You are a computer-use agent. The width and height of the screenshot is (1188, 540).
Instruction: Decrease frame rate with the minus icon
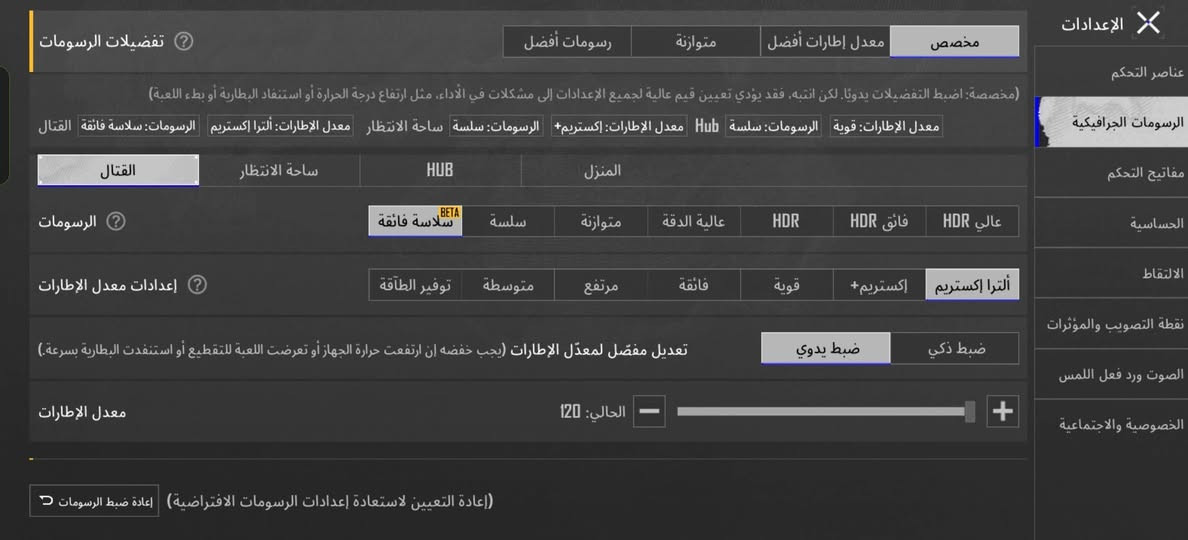click(x=649, y=411)
